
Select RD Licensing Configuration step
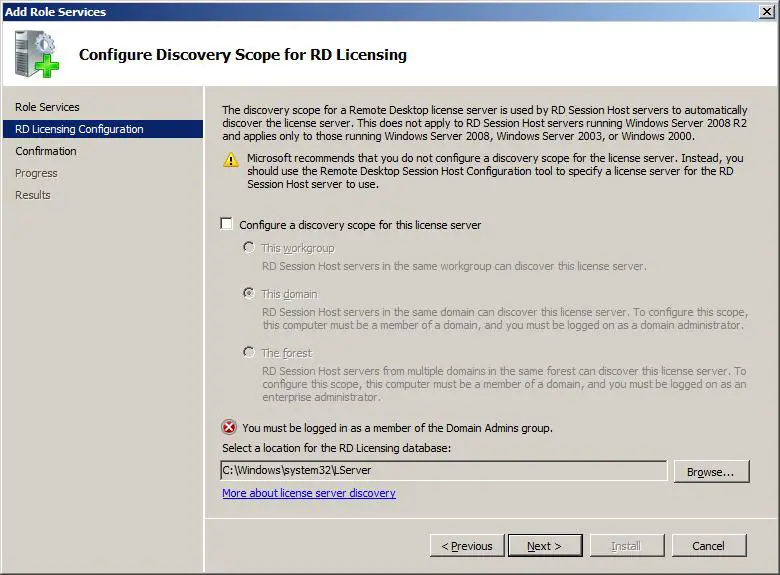[79, 129]
